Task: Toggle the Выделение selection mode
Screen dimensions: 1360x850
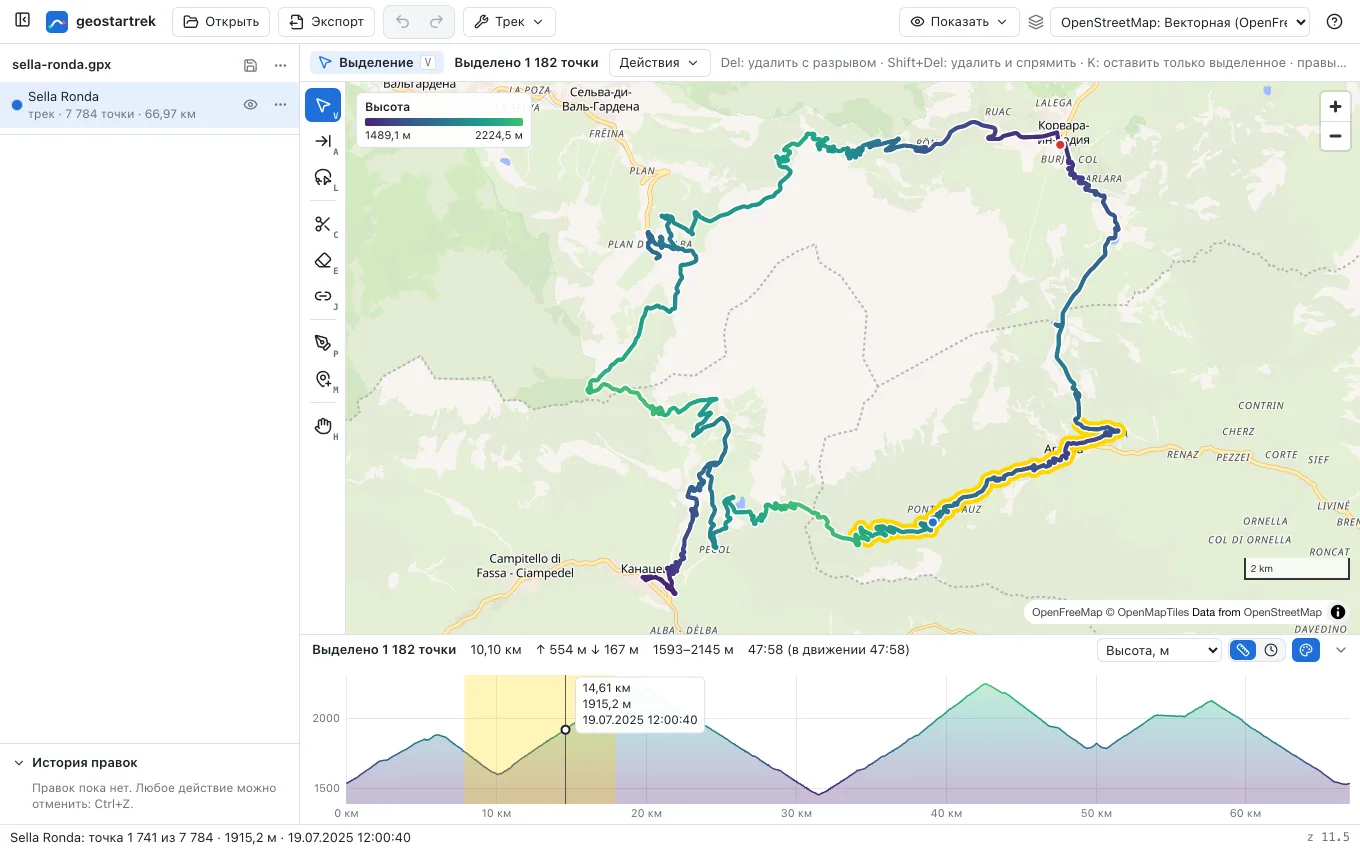Action: pyautogui.click(x=377, y=62)
